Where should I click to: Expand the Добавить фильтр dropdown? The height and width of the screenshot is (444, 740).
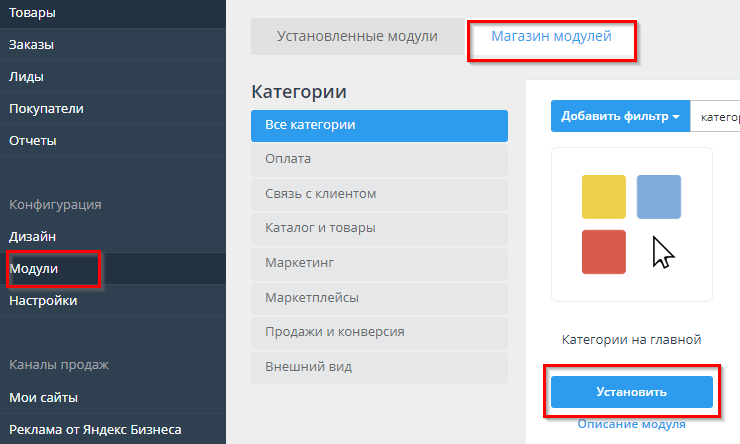pyautogui.click(x=620, y=116)
